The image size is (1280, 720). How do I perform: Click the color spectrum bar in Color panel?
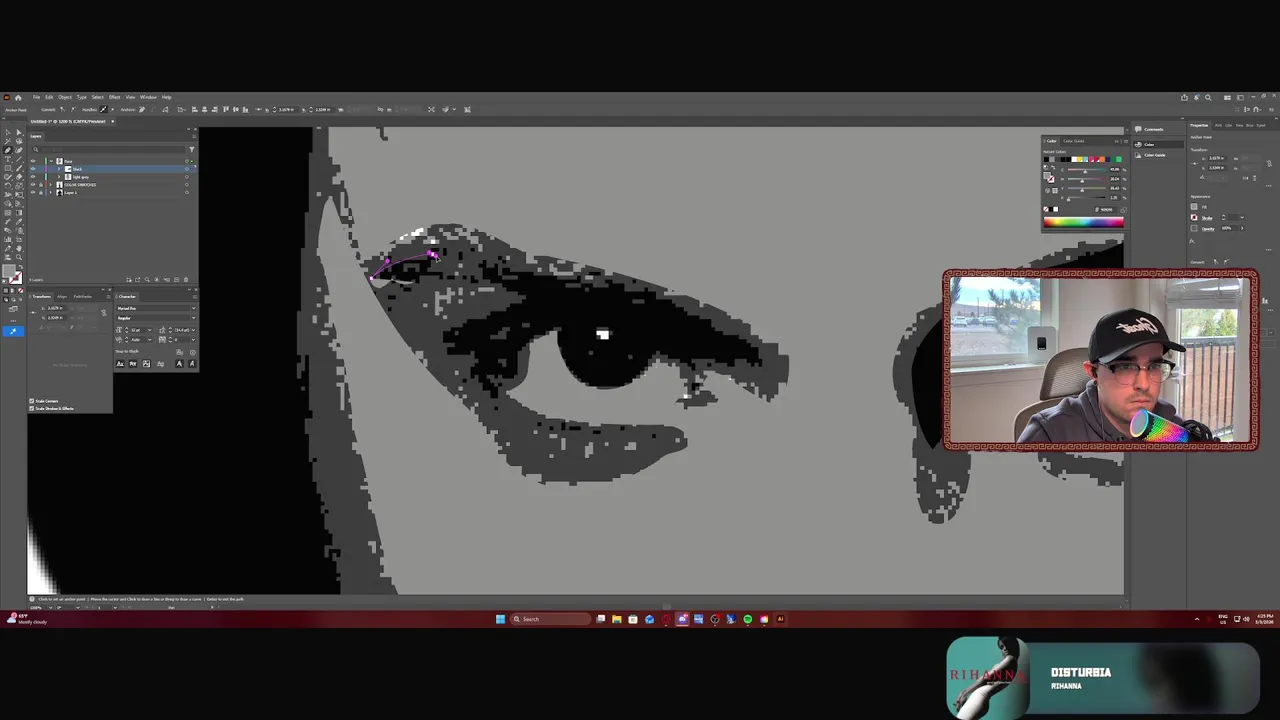point(1084,222)
